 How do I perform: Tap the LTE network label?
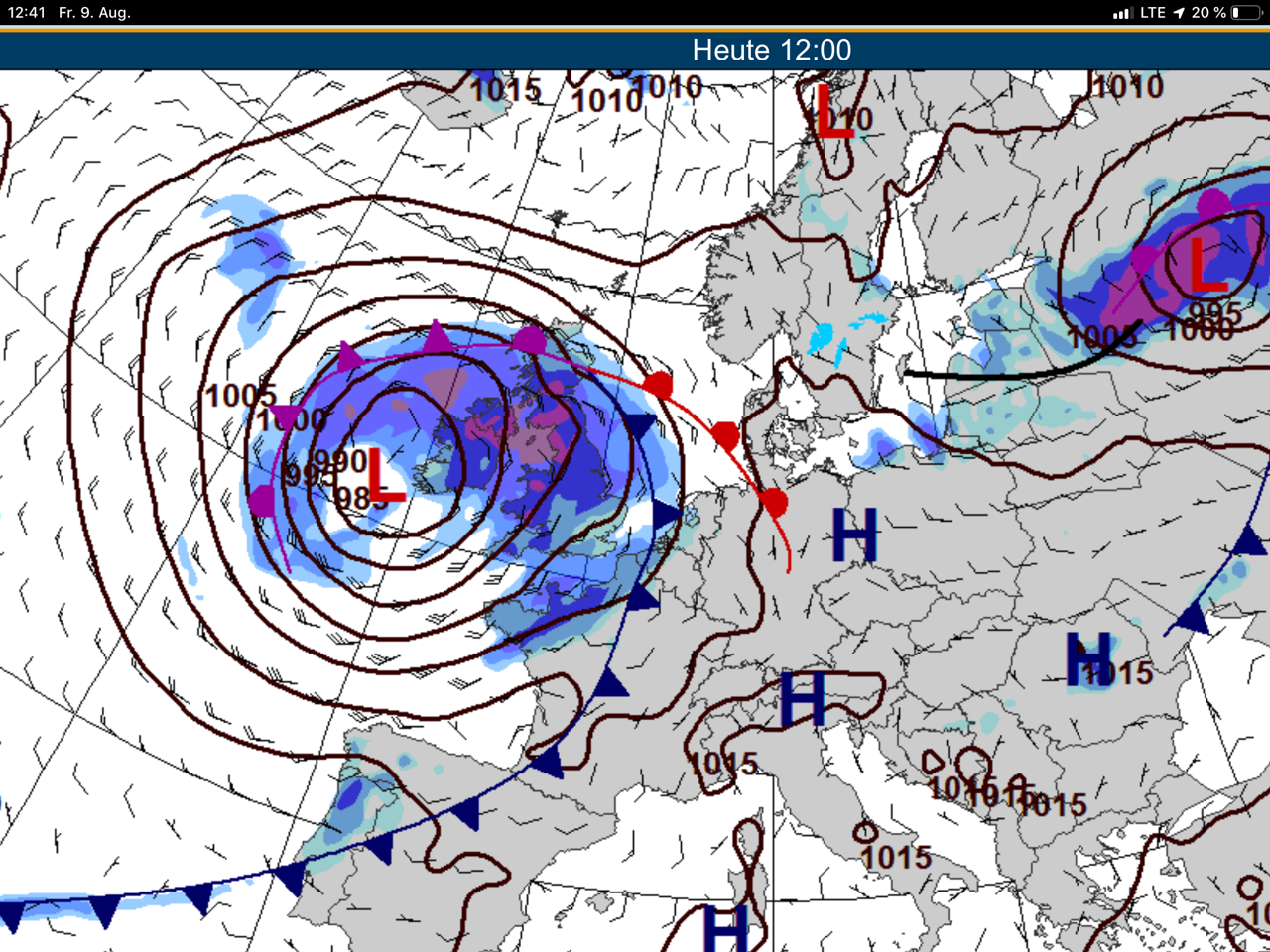coord(1152,13)
